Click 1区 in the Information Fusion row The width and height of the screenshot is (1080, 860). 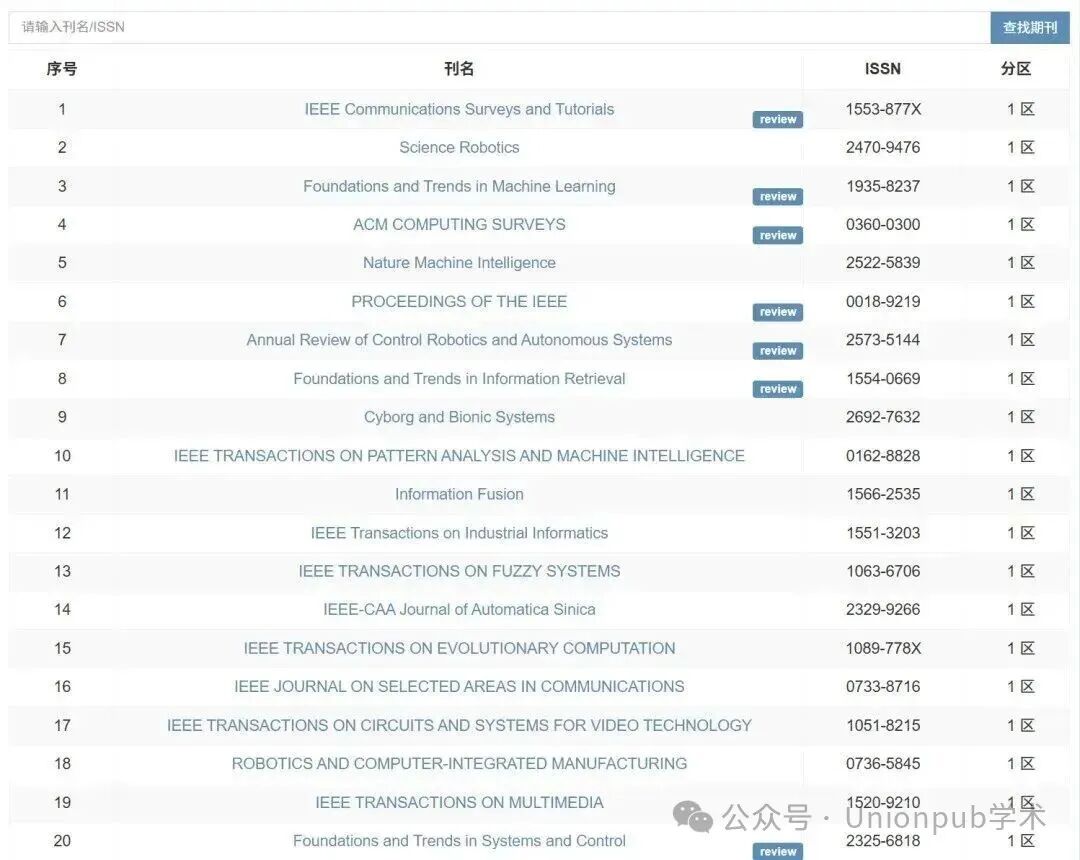pyautogui.click(x=1021, y=494)
